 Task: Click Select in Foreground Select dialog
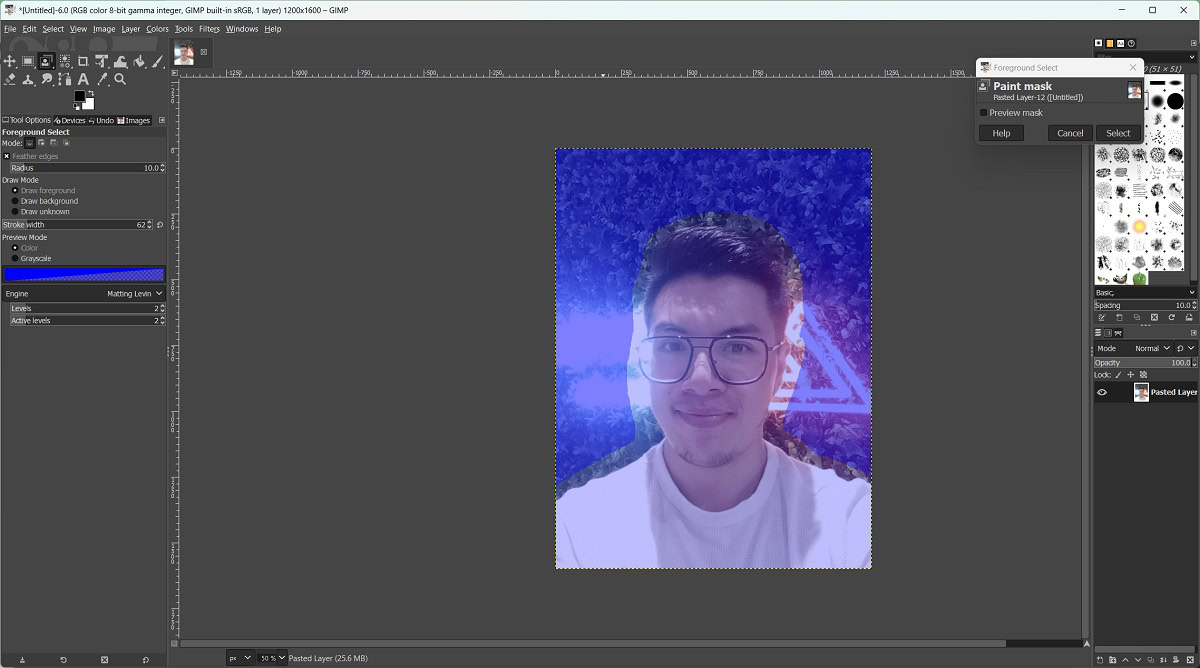coord(1118,133)
